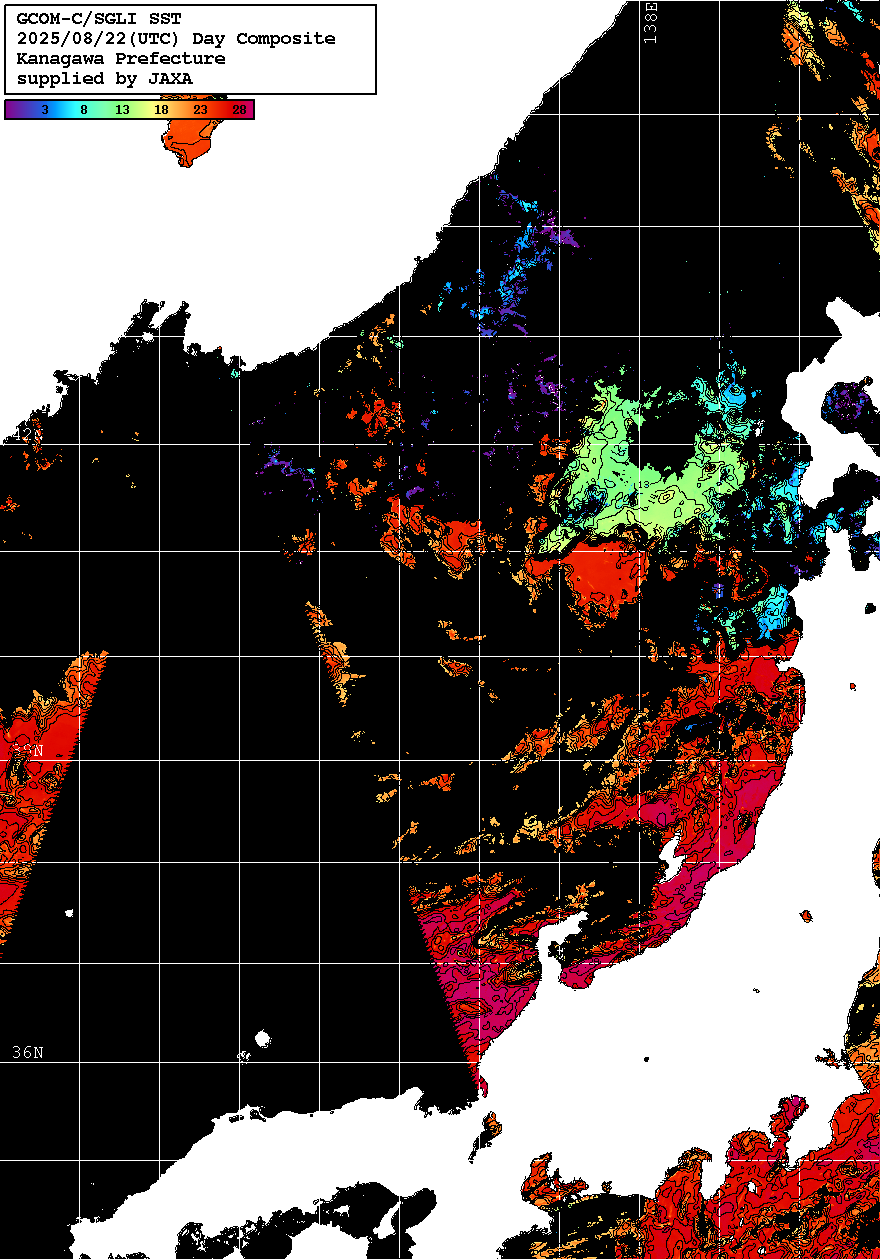The height and width of the screenshot is (1259, 880).
Task: Click the '3' value on the color scale
Action: pyautogui.click(x=44, y=110)
